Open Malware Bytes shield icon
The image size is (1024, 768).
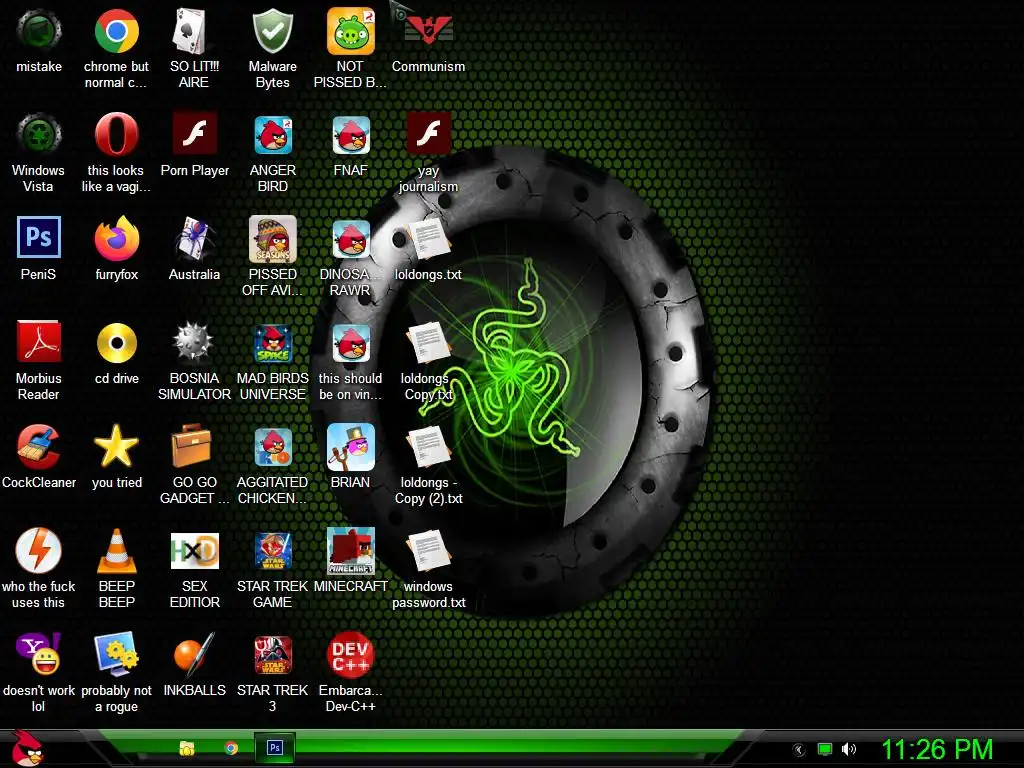coord(272,31)
